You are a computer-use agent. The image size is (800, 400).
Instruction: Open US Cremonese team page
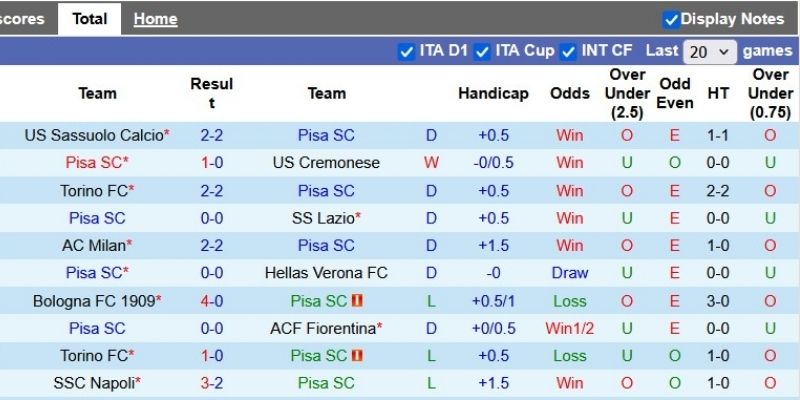[x=325, y=162]
